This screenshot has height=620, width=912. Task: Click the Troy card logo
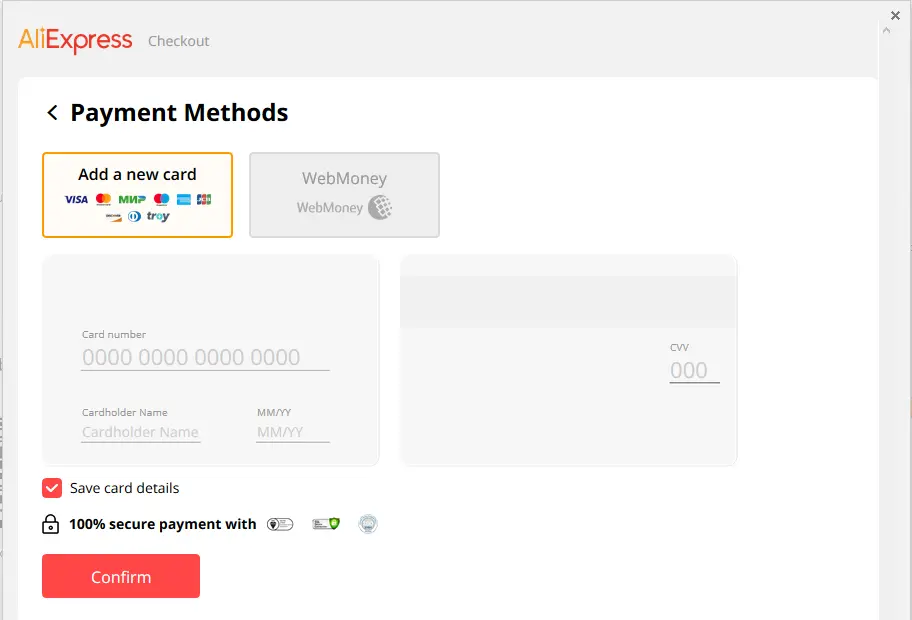158,216
